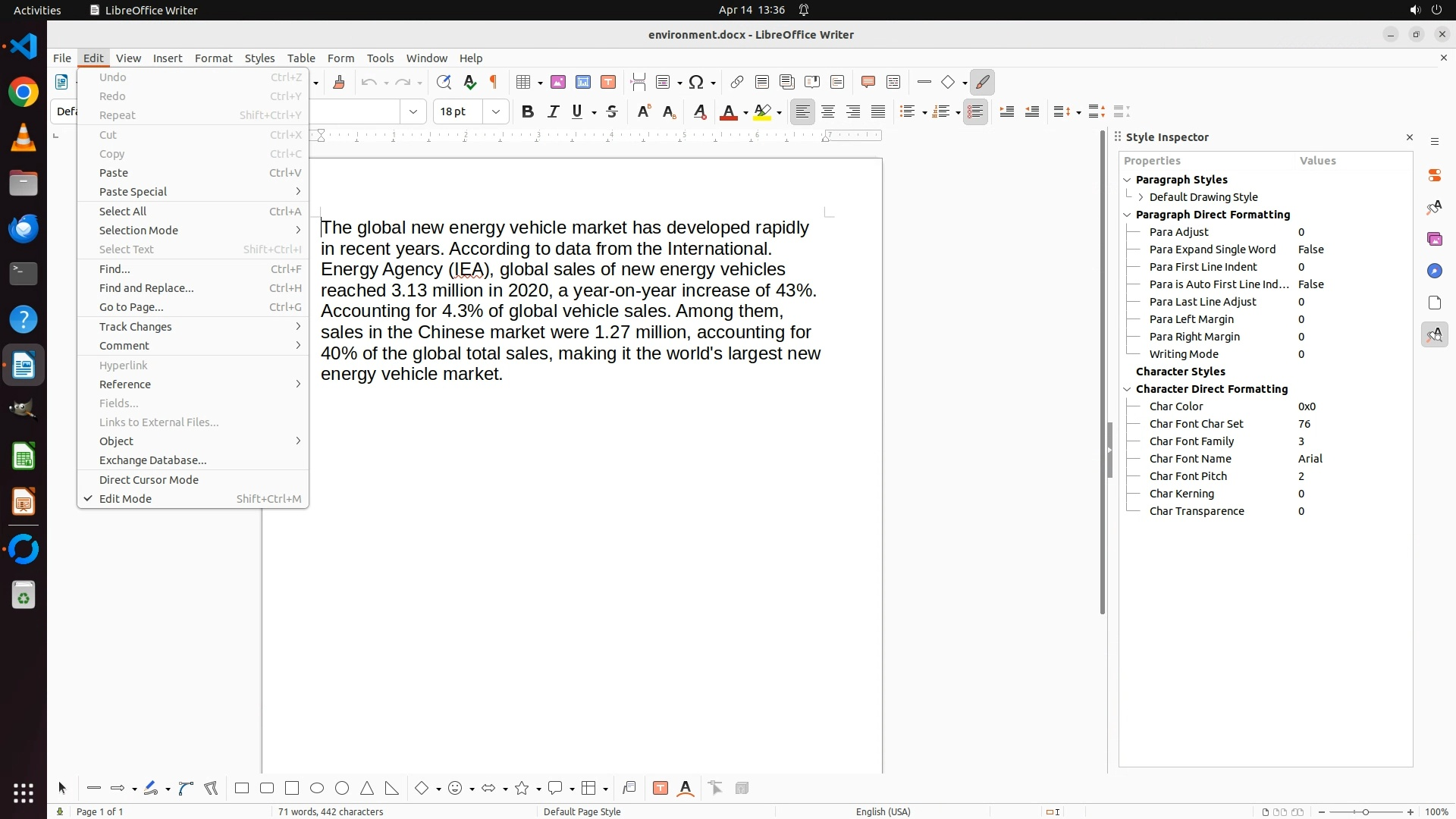This screenshot has width=1456, height=819.
Task: Insert special character omega icon
Action: (x=695, y=82)
